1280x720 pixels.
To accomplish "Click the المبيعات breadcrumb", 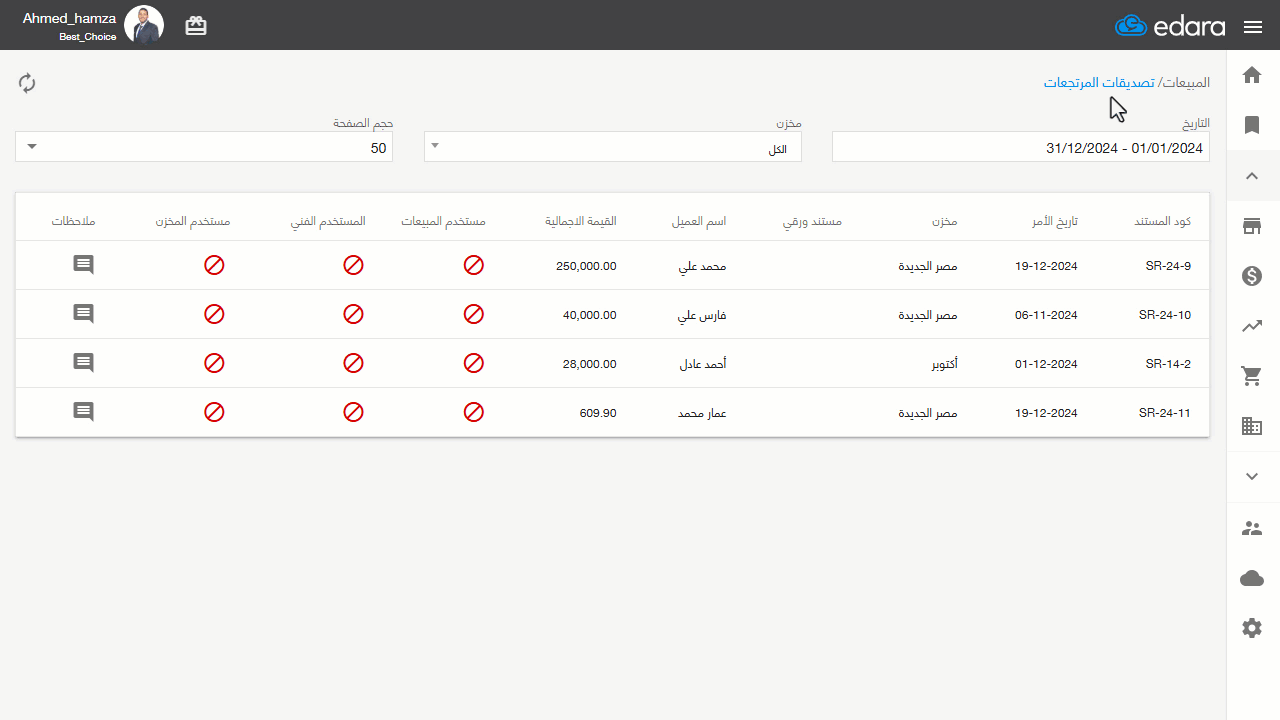I will click(1187, 82).
